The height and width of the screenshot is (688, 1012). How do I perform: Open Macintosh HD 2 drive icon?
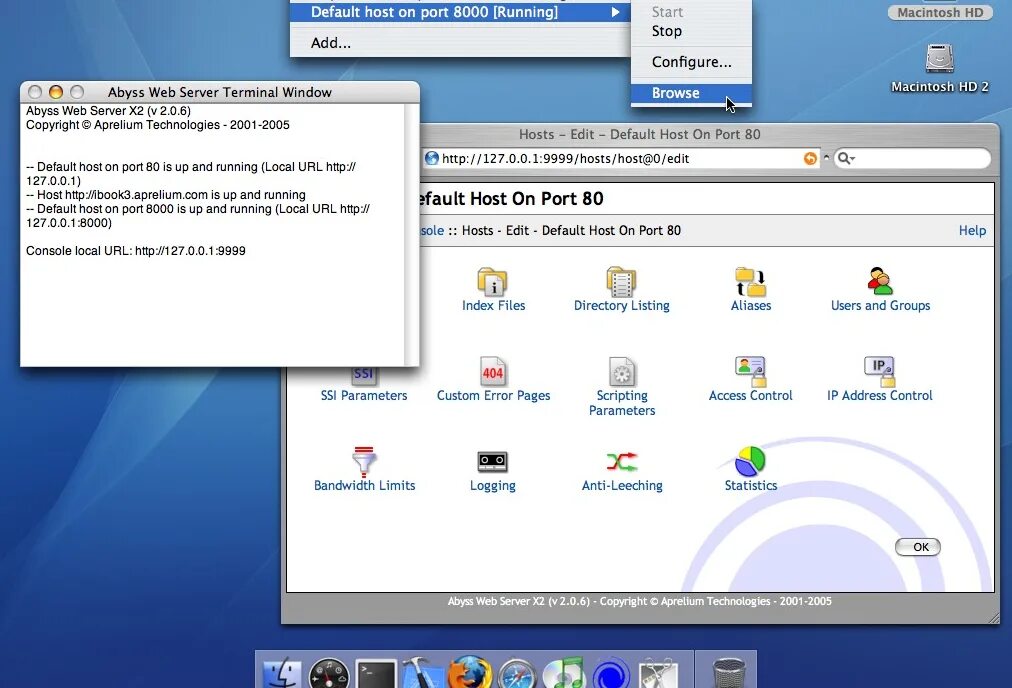click(939, 58)
